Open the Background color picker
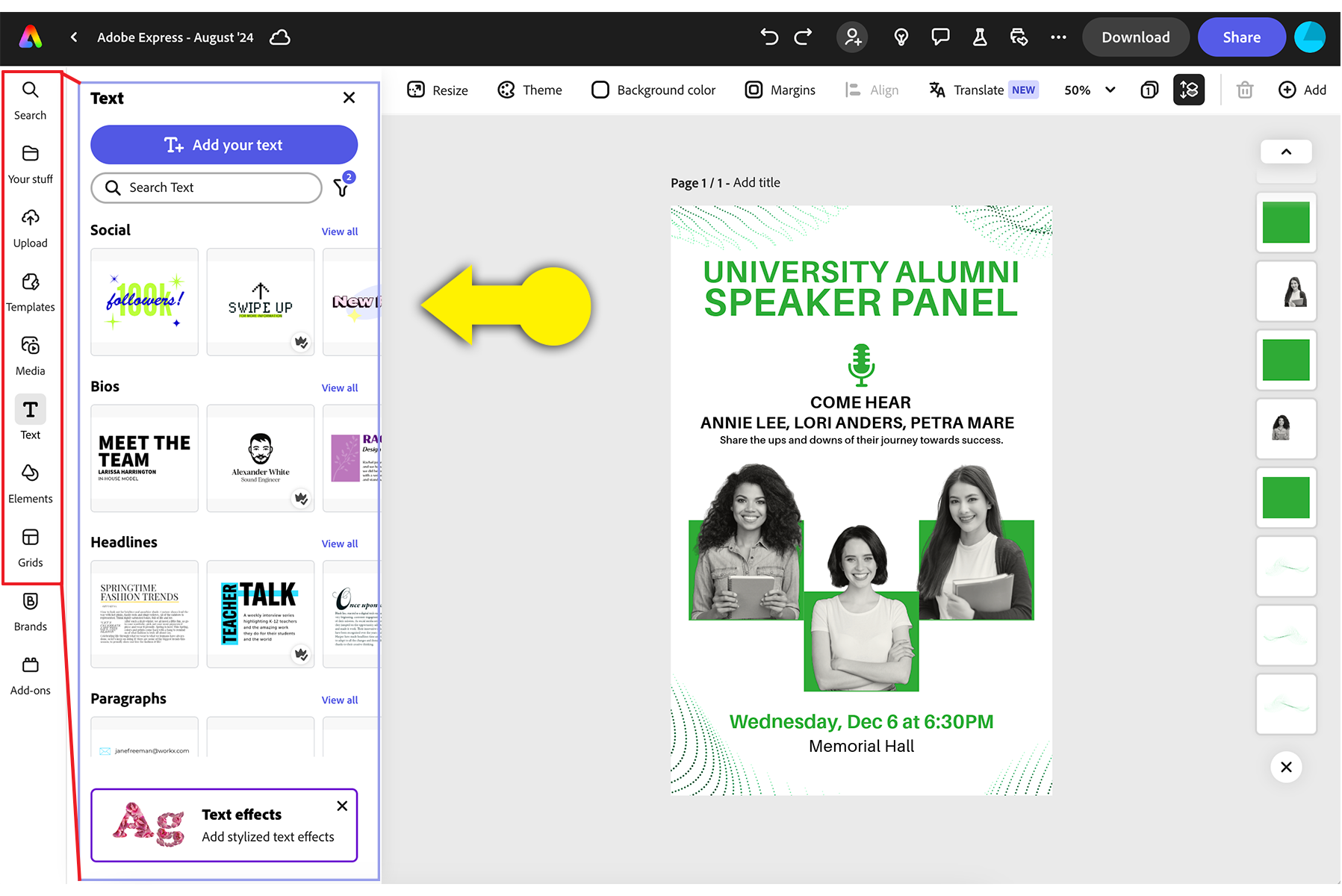Screen dimensions: 1342x896 coord(653,90)
